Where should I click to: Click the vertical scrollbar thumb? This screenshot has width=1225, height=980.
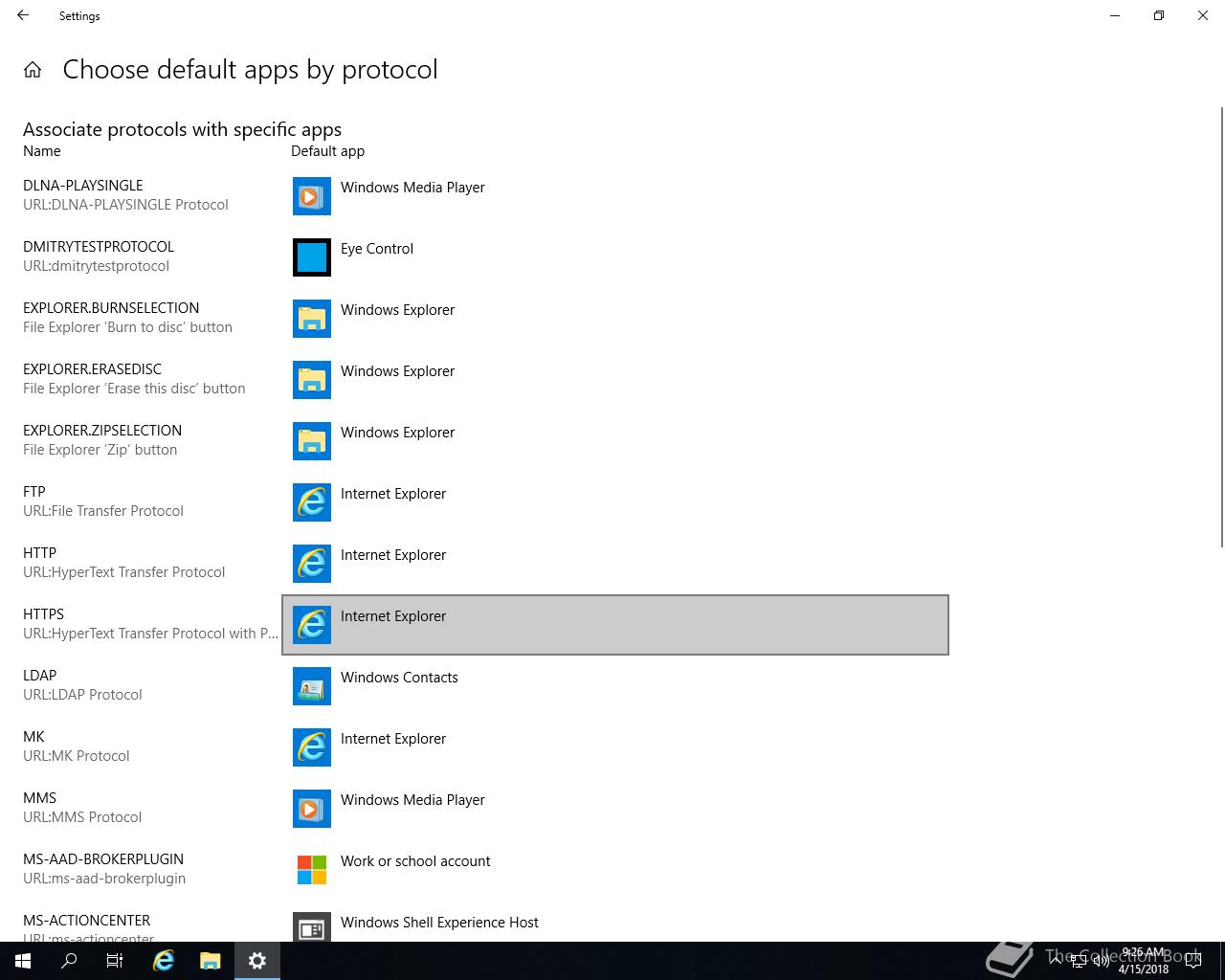[x=1221, y=327]
